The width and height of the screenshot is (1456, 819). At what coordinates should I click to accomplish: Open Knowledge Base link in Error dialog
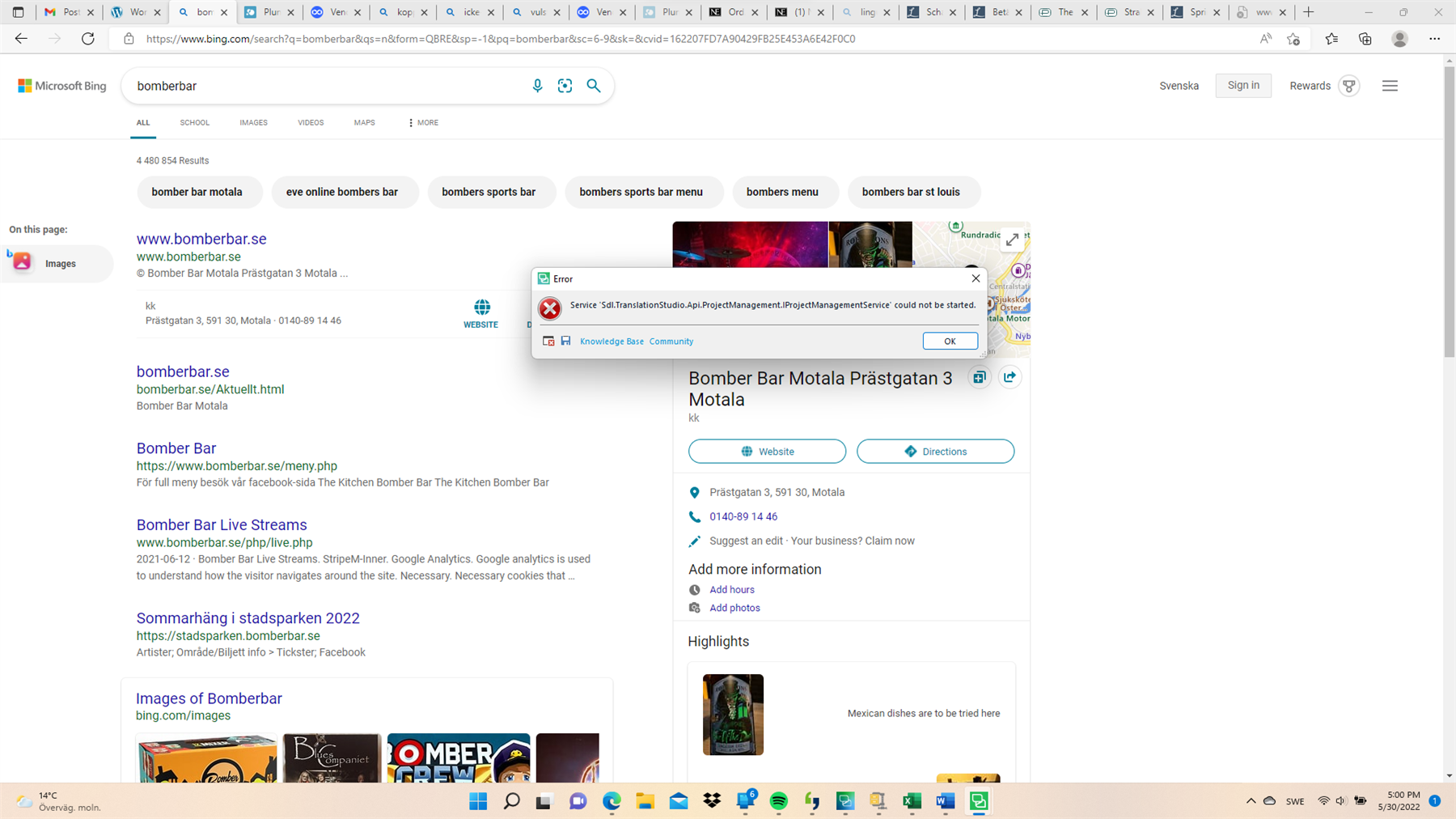point(612,342)
